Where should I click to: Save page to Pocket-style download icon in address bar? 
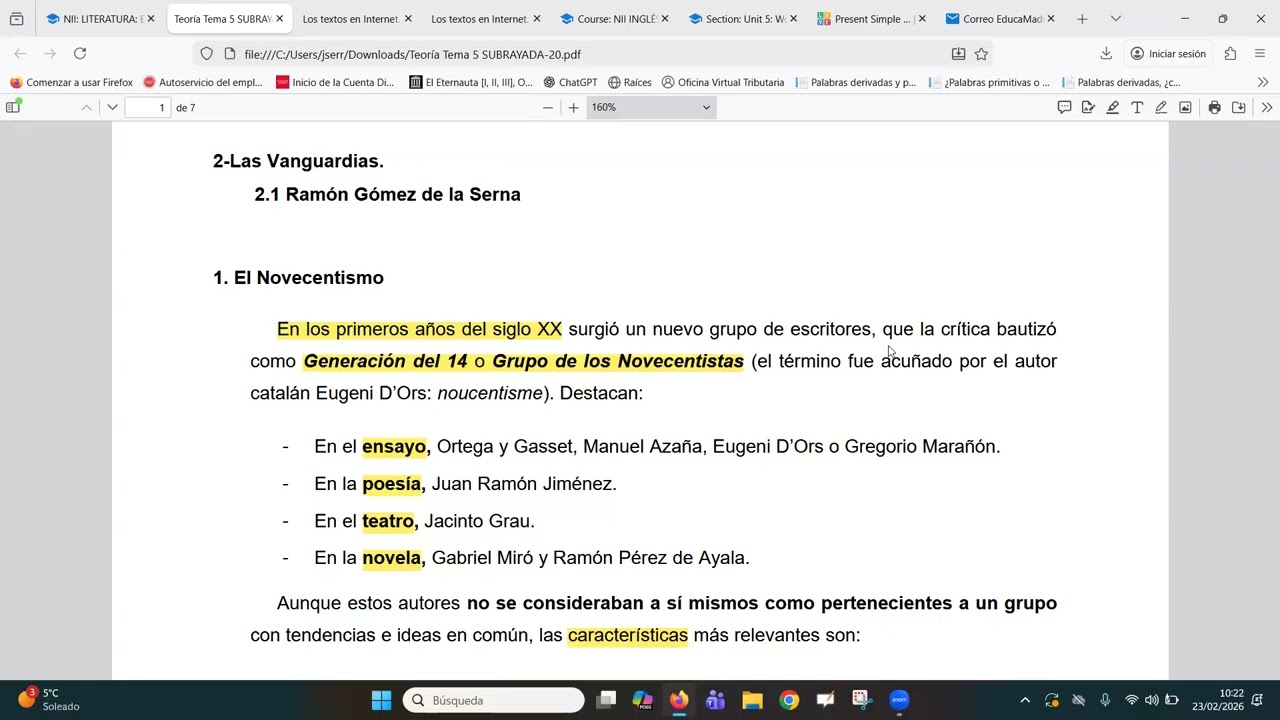(958, 54)
